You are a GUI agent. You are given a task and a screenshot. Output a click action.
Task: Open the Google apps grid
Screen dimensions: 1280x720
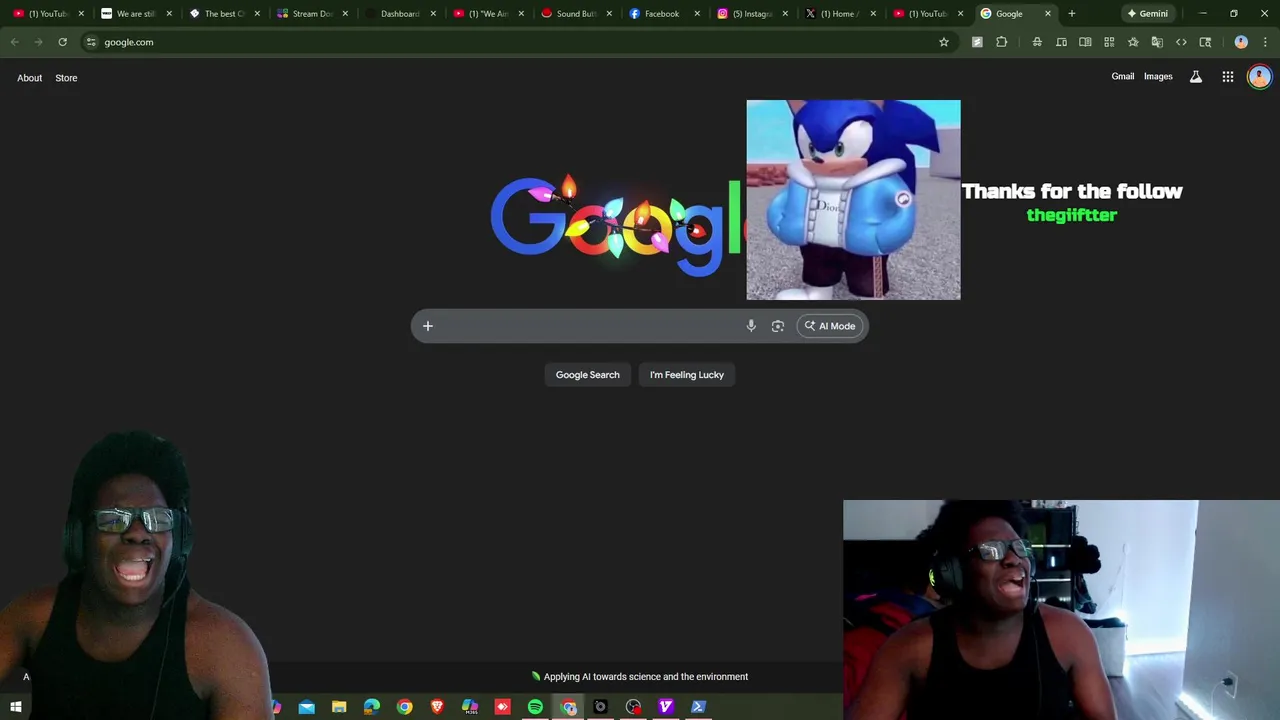1228,77
